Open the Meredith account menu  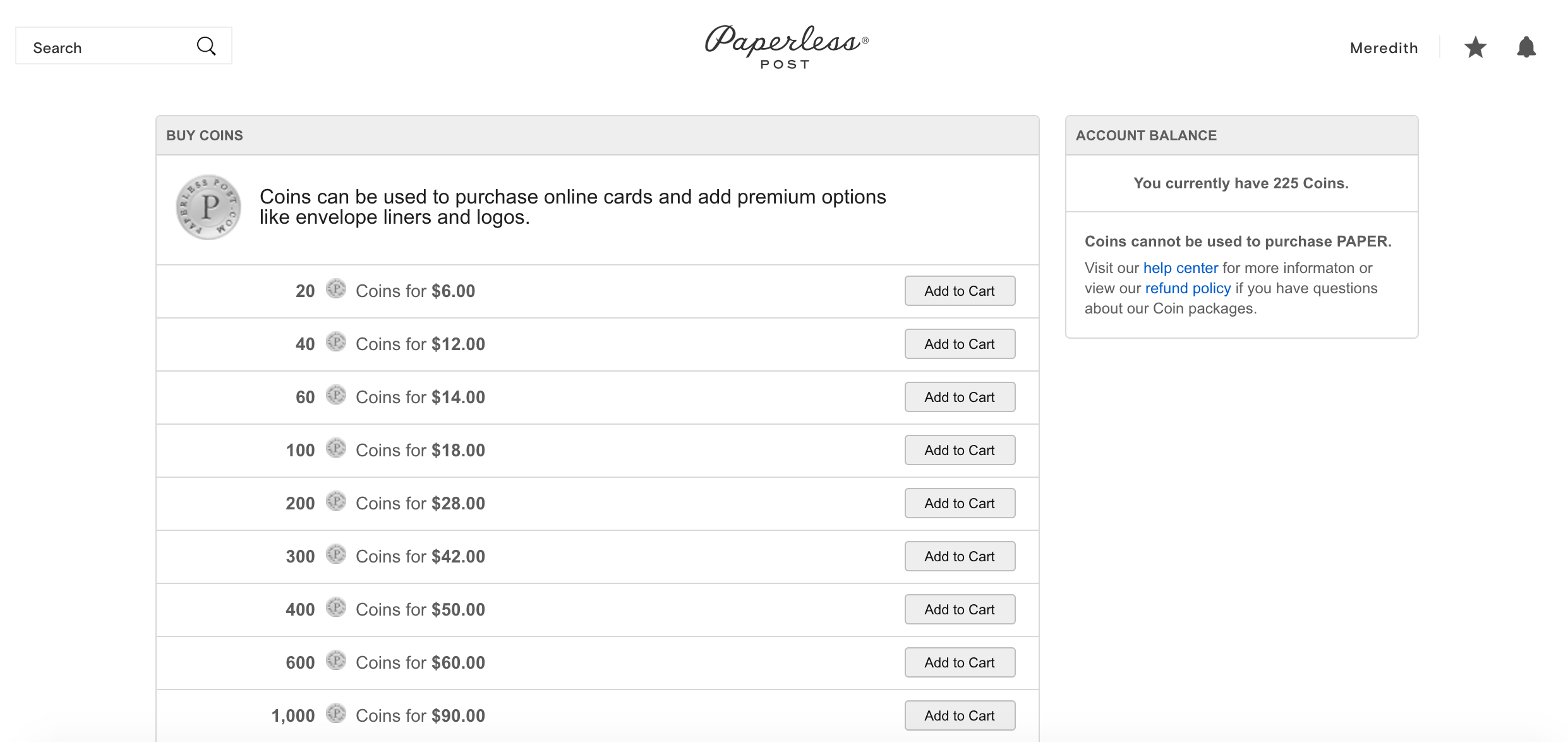pyautogui.click(x=1384, y=48)
